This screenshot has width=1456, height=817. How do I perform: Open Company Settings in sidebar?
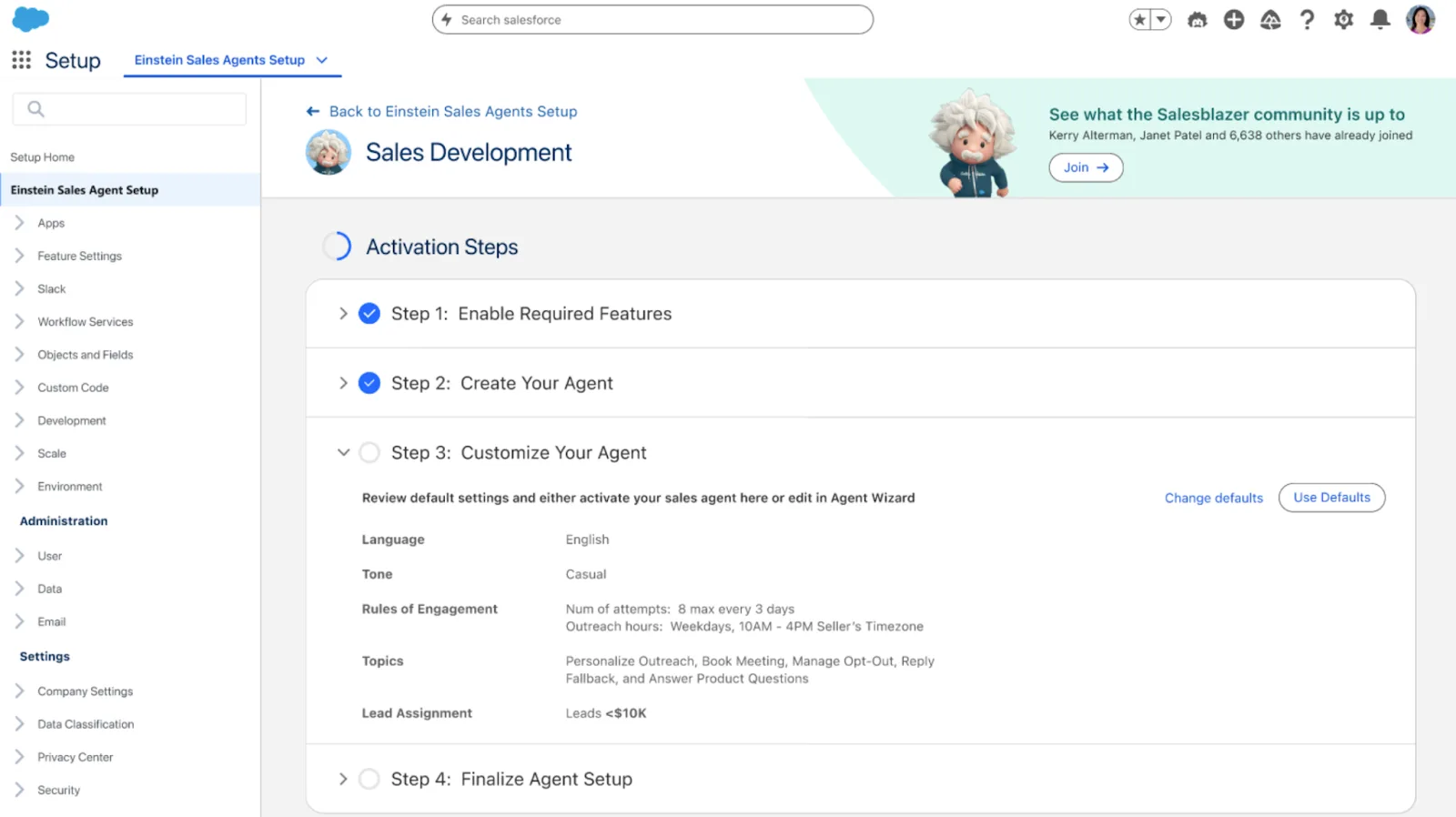(86, 691)
